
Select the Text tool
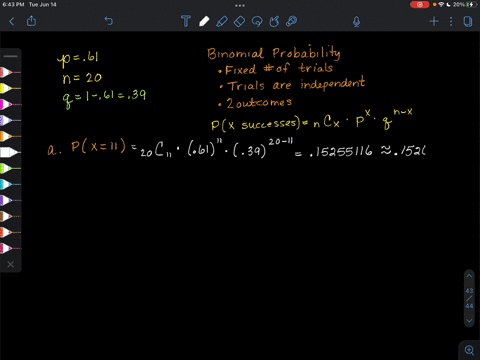coord(186,21)
